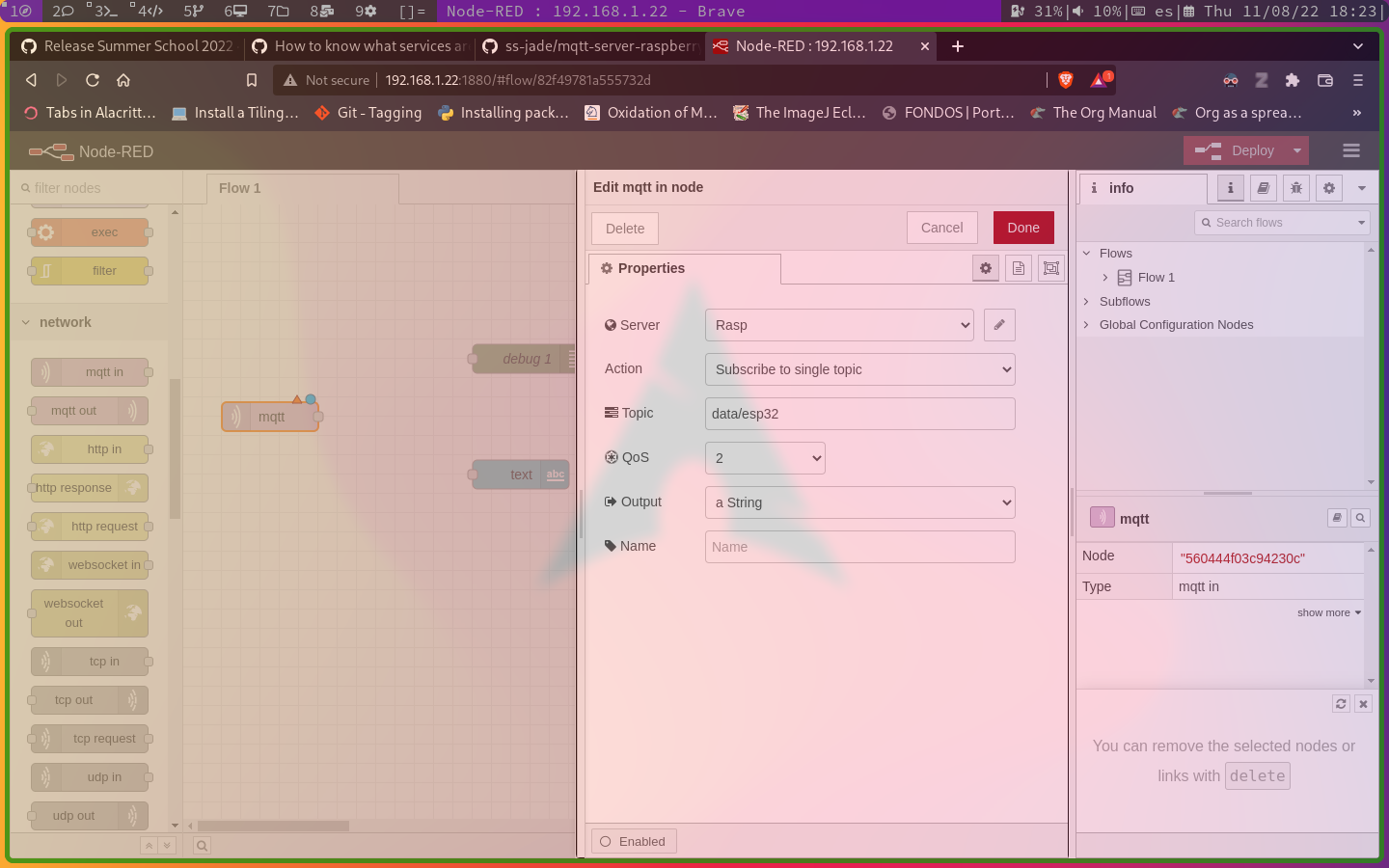This screenshot has width=1389, height=868.
Task: Close the tip box
Action: (1363, 704)
